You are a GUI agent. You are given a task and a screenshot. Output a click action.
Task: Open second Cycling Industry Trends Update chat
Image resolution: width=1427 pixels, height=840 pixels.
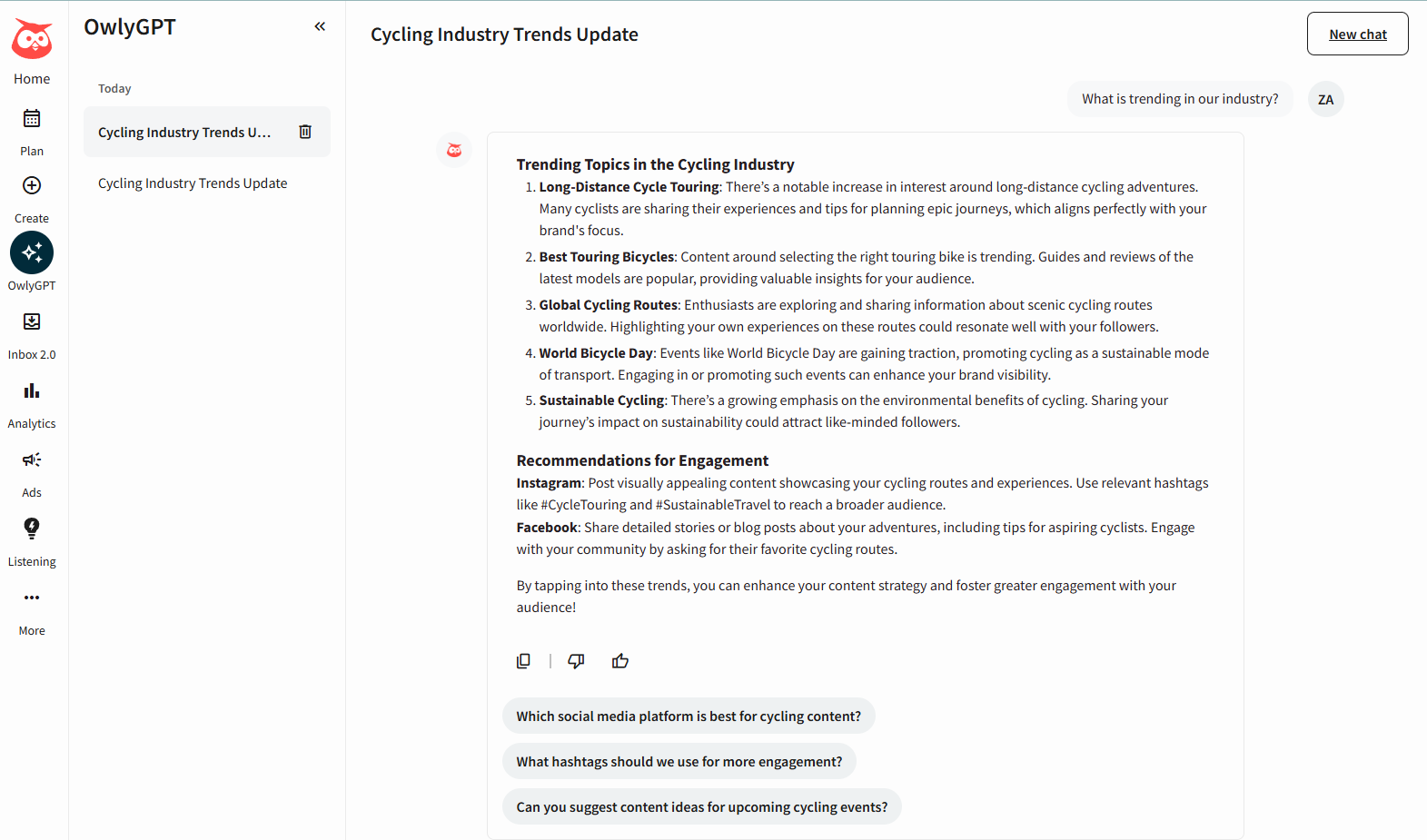tap(193, 183)
